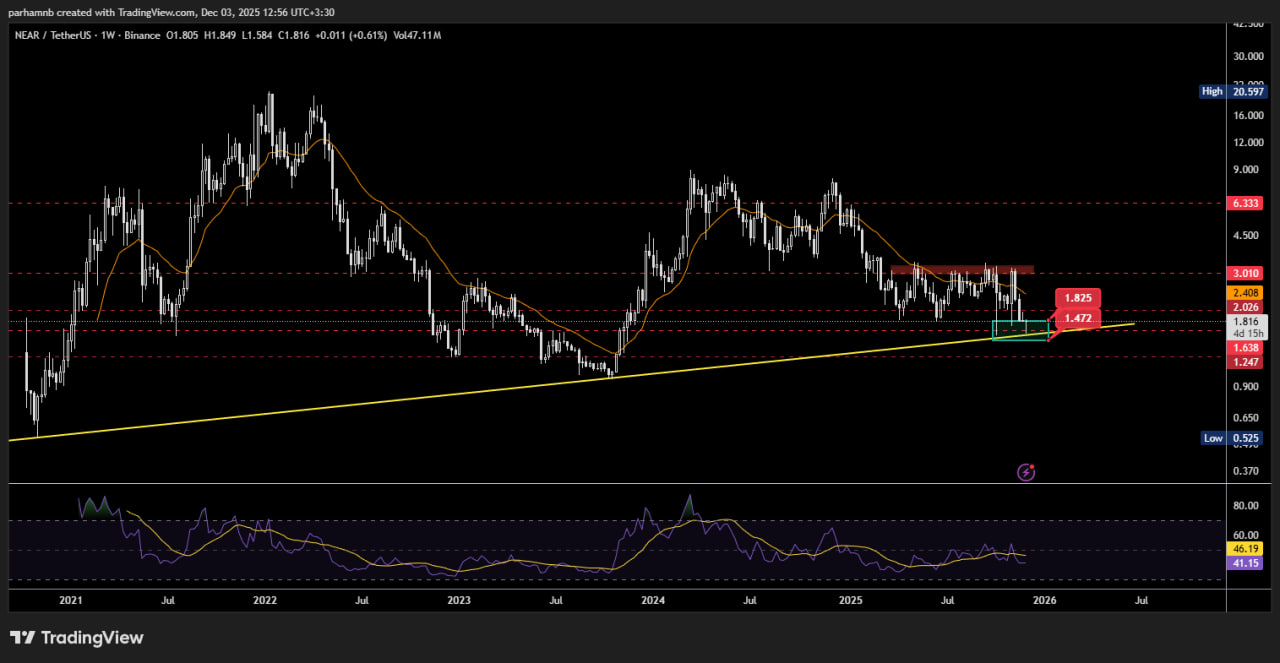This screenshot has width=1280, height=663.
Task: Click the NEAR / TetherUS symbol title
Action: click(x=60, y=35)
